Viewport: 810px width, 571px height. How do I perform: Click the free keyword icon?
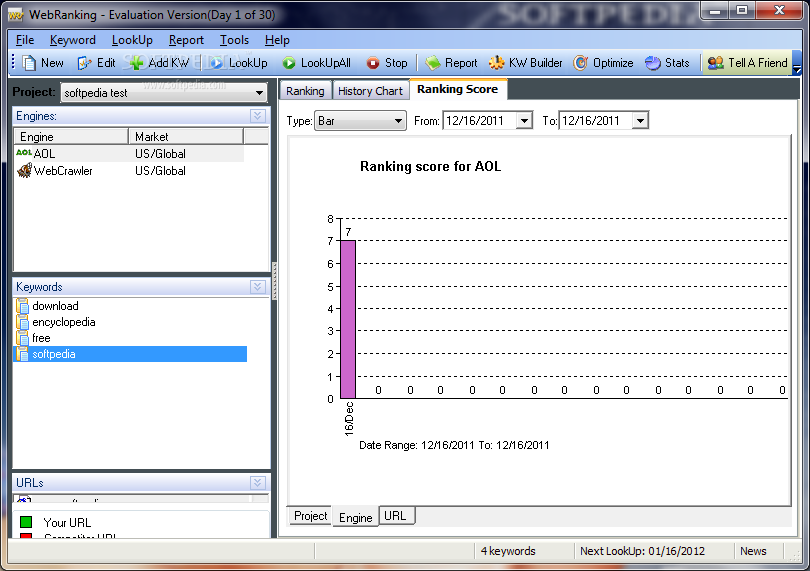[22, 338]
